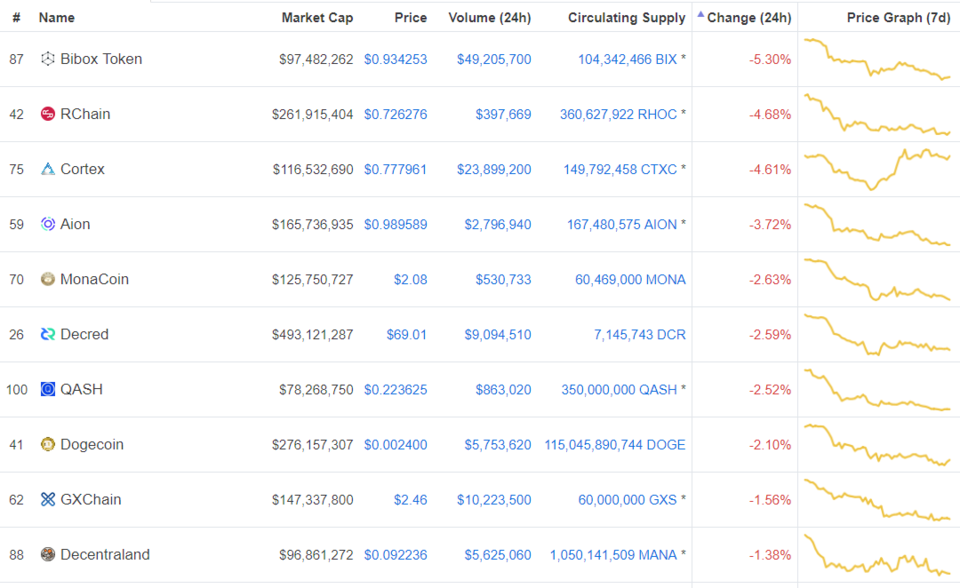Open the MonaCoin coin page
Image resolution: width=960 pixels, height=588 pixels.
click(x=94, y=279)
